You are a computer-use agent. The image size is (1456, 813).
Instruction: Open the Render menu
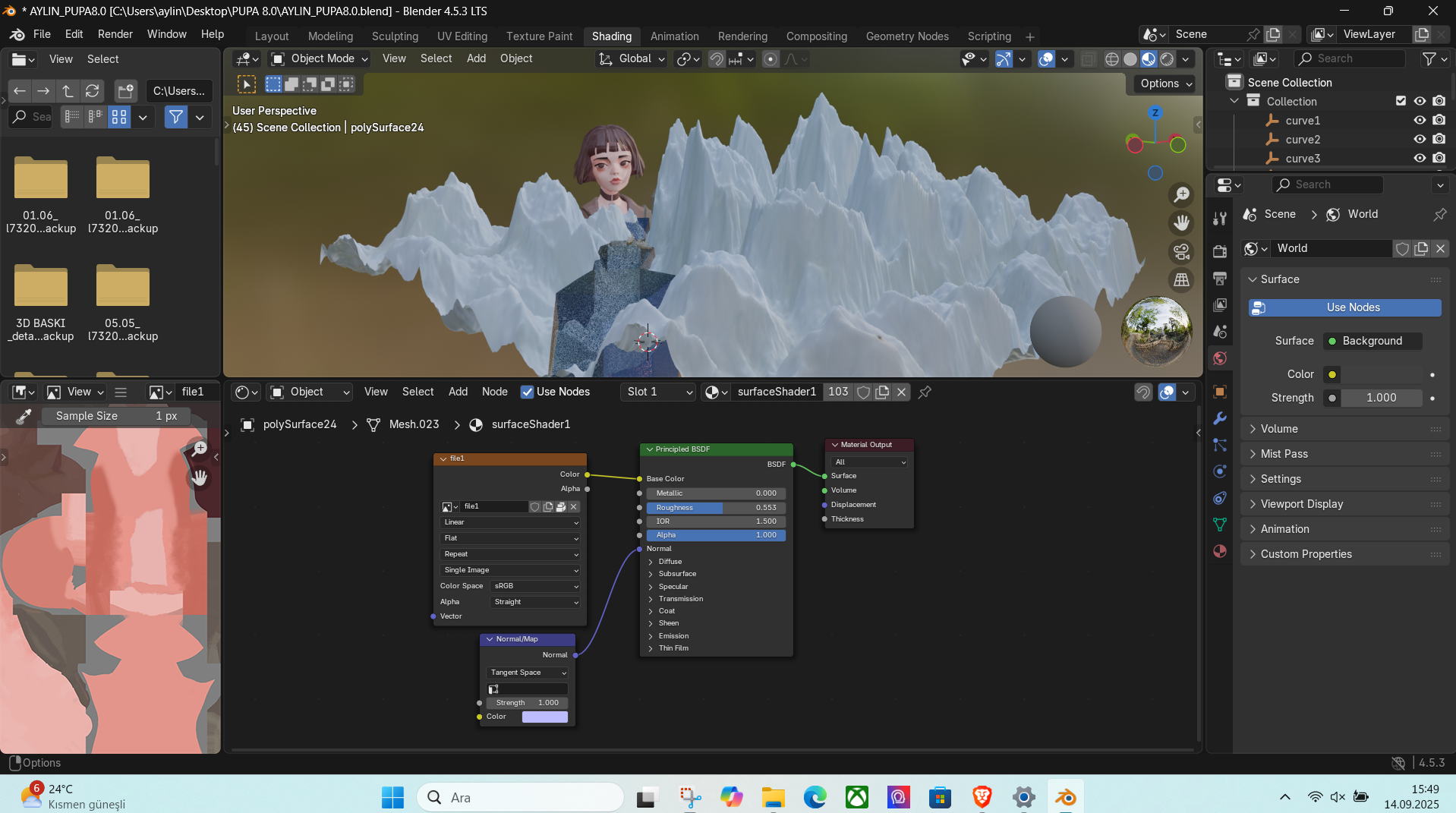[115, 34]
